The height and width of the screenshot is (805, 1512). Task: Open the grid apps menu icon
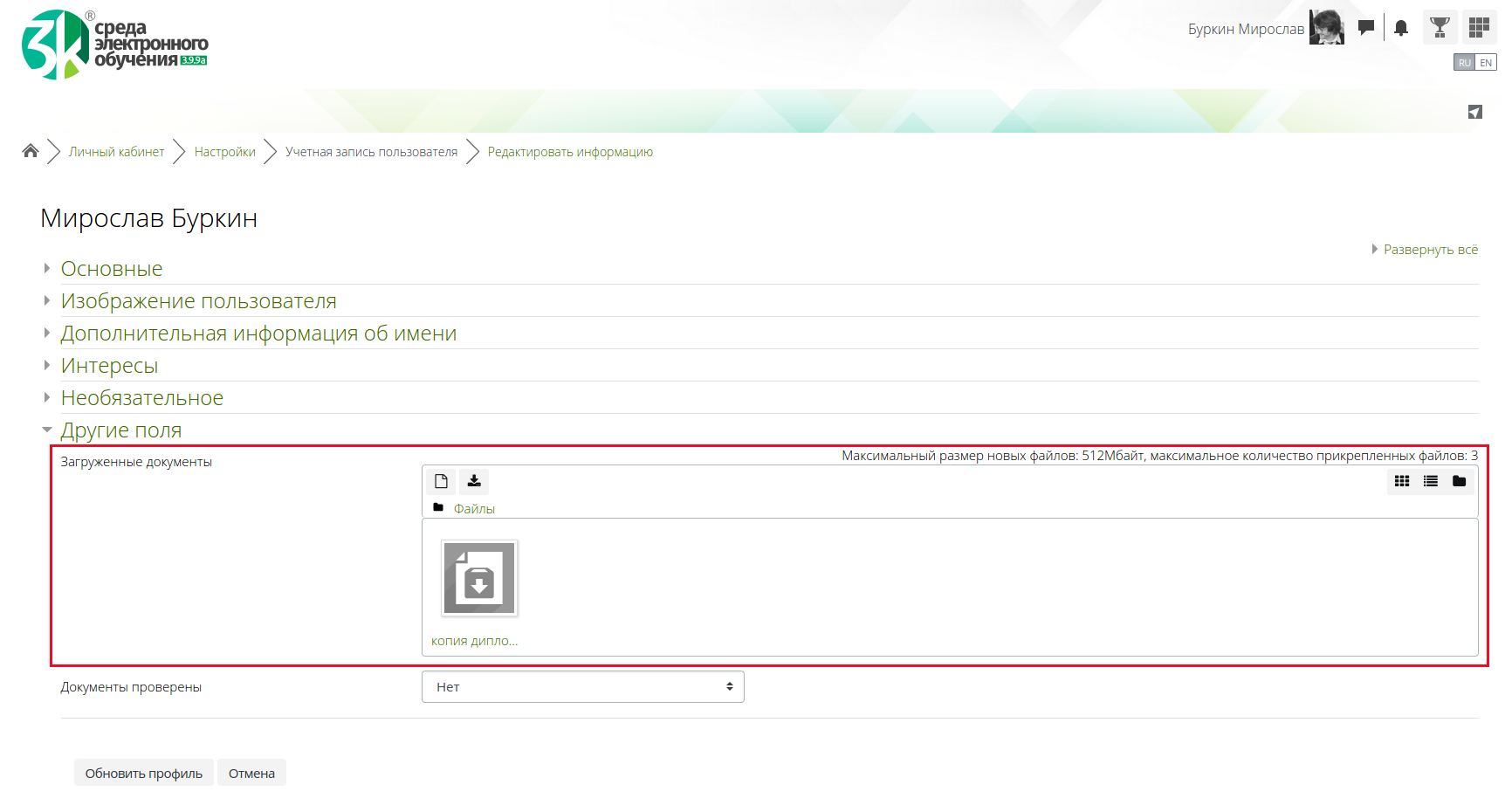pyautogui.click(x=1479, y=28)
